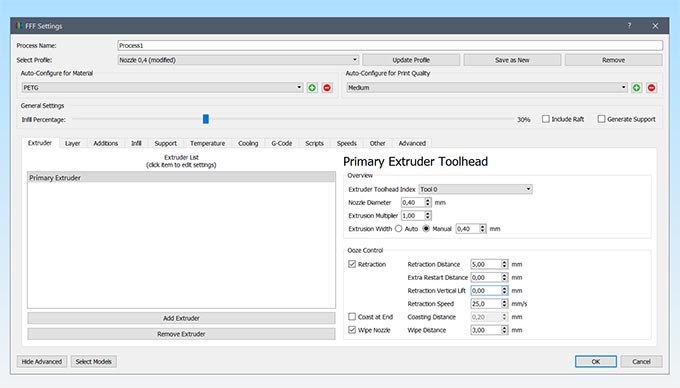Screen dimensions: 680x388
Task: Click the Update Profile button
Action: [x=411, y=60]
